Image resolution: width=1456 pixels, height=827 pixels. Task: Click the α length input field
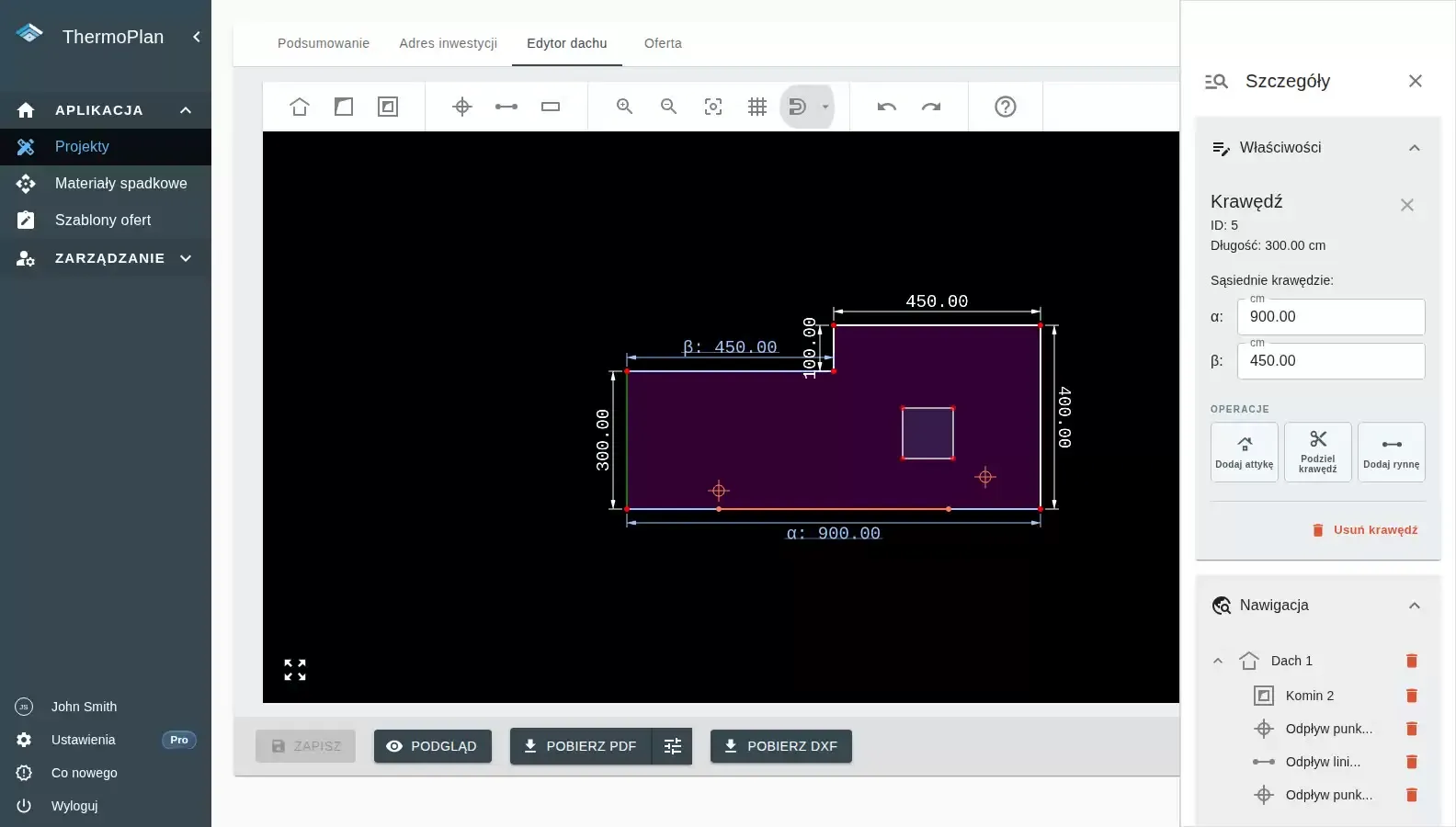point(1331,317)
